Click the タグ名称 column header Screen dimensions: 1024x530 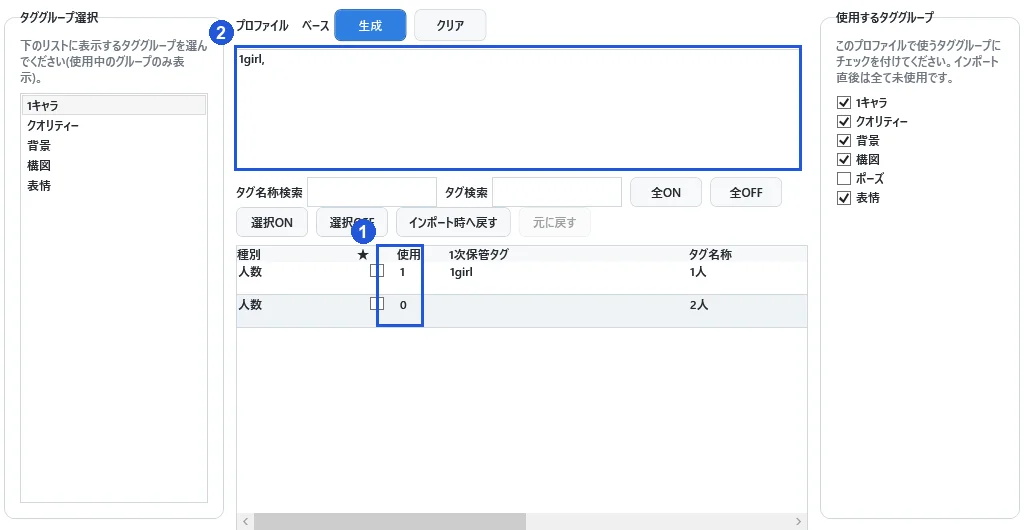click(711, 255)
